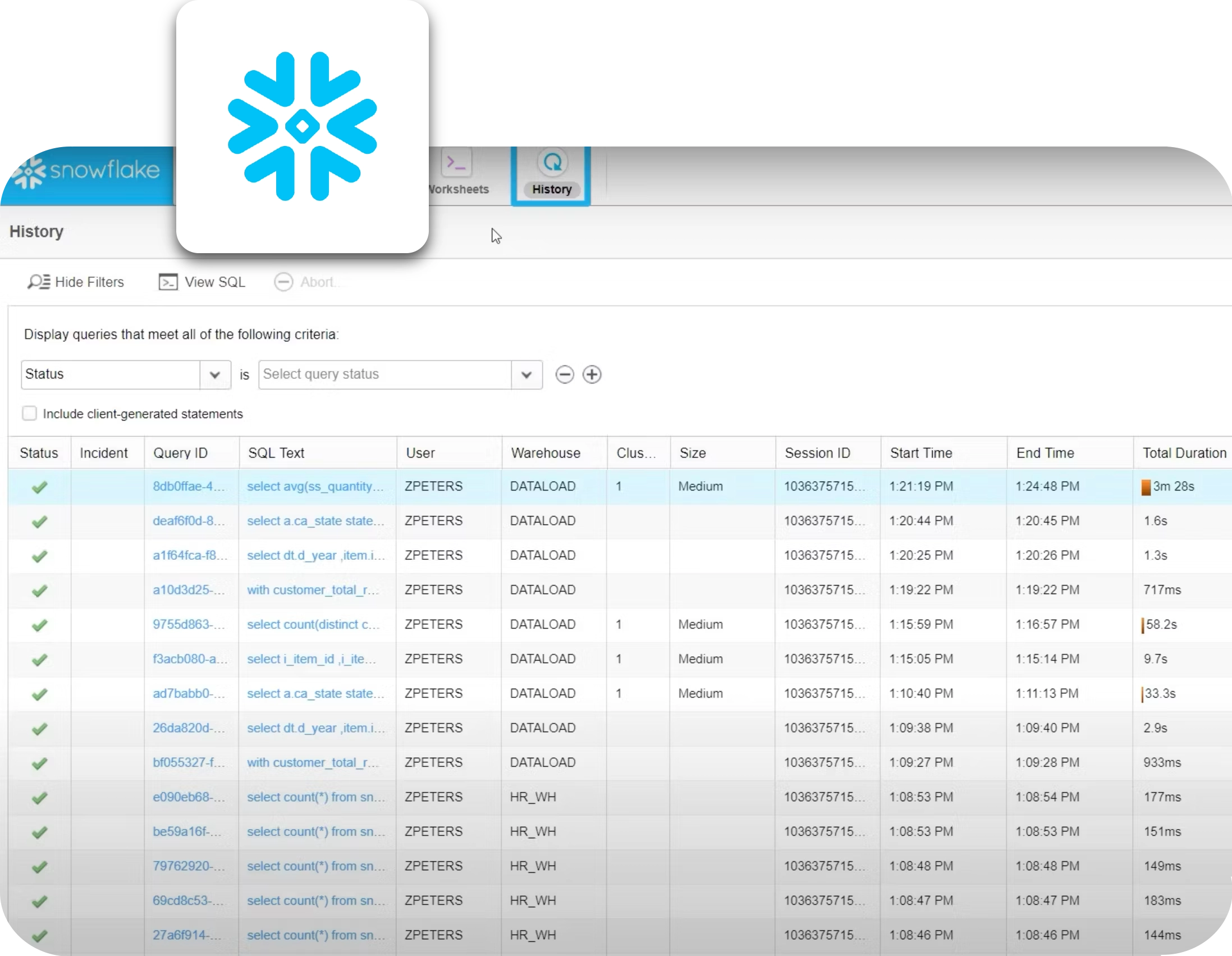Click the Warehouse column header
Image resolution: width=1232 pixels, height=956 pixels.
[x=545, y=452]
